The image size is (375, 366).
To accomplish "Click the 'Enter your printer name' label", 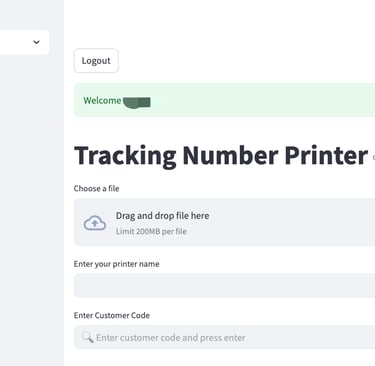I will click(116, 264).
